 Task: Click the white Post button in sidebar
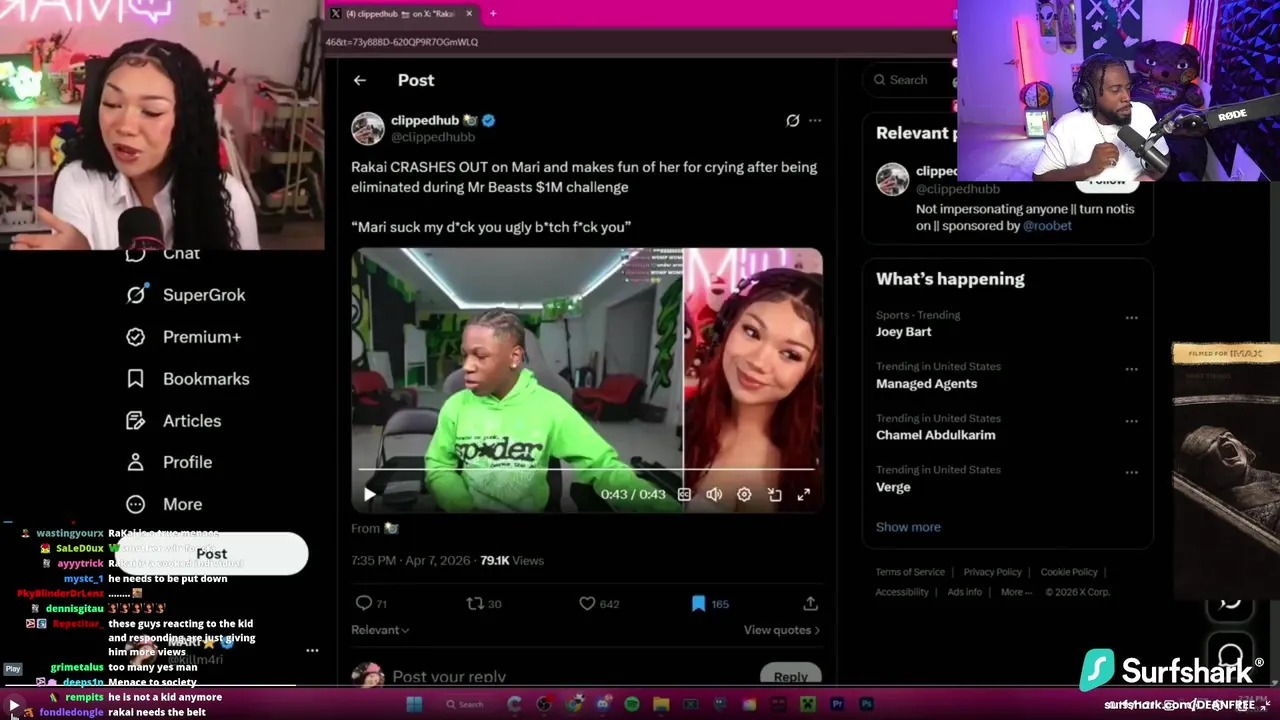pos(212,554)
